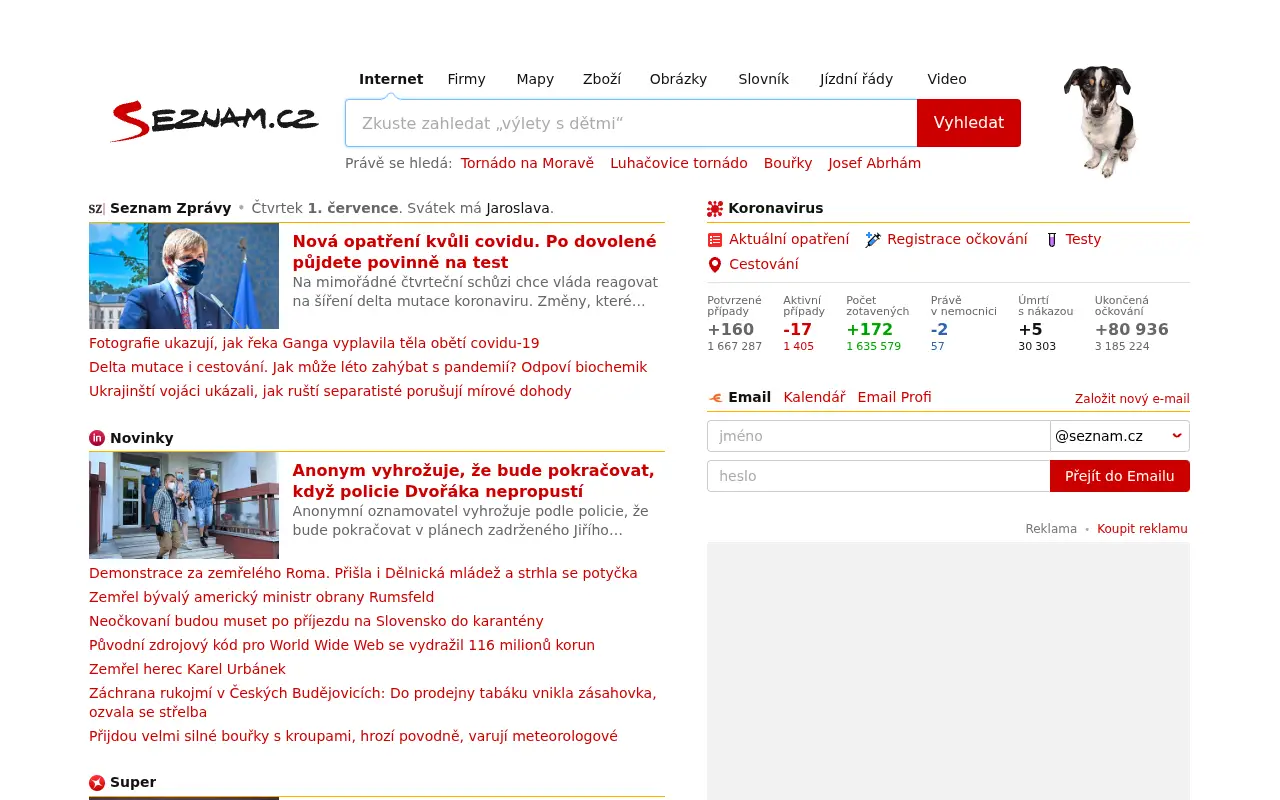Click the jméno email username field
The image size is (1280, 800).
(x=879, y=436)
